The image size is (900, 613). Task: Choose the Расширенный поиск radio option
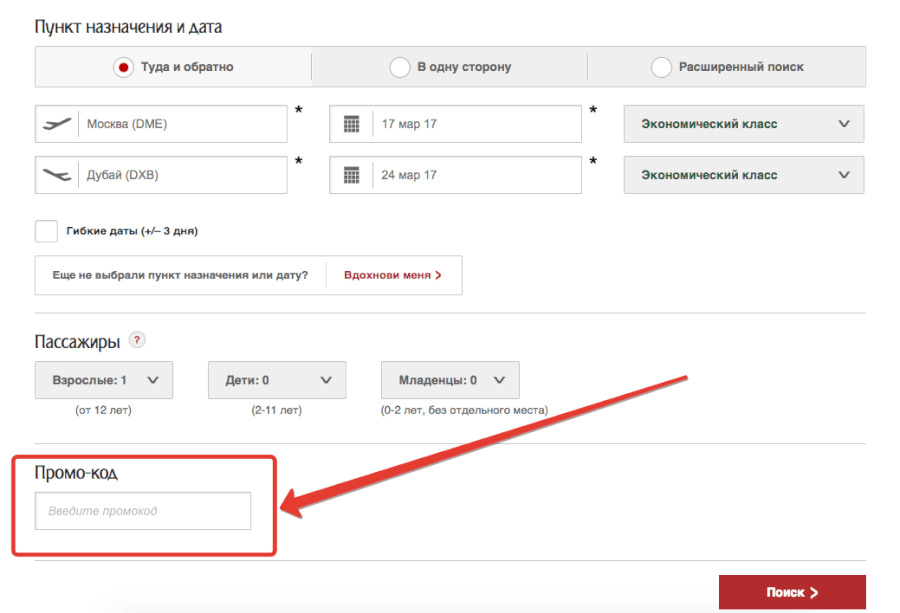click(x=661, y=67)
